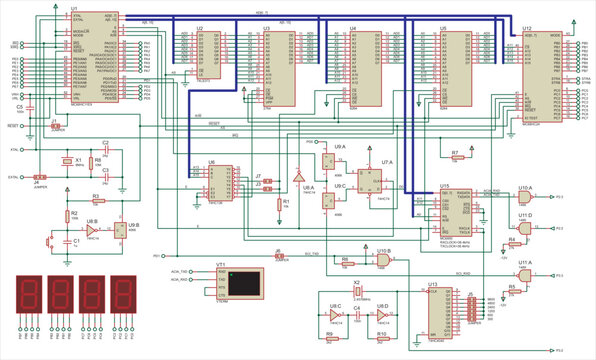Select the U11:D NAND gate
The width and height of the screenshot is (596, 360).
click(525, 228)
